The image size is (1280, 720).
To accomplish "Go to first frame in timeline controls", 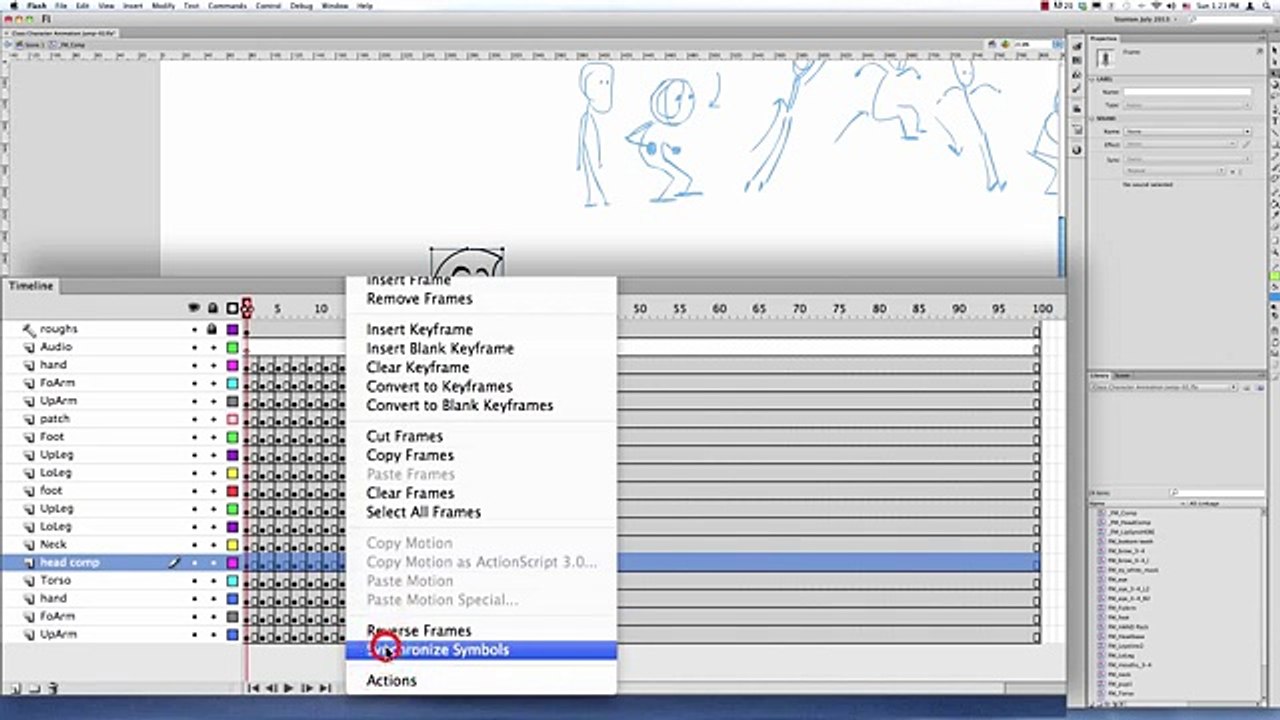I will point(254,688).
